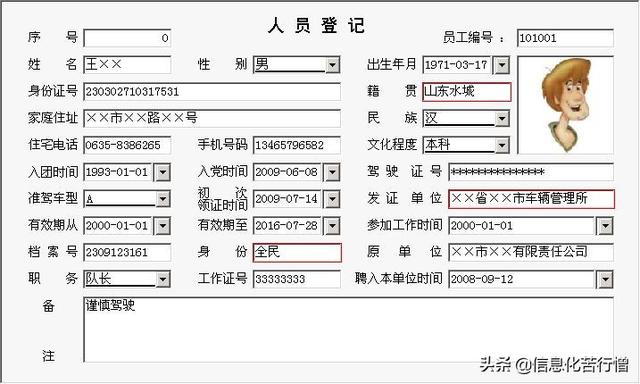Open the 入团时间 date picker arrow
Viewport: 640px width, 384px height.
162,172
